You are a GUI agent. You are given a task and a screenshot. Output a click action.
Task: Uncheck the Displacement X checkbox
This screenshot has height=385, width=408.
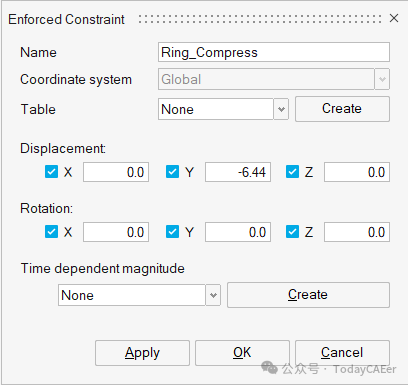click(x=51, y=172)
